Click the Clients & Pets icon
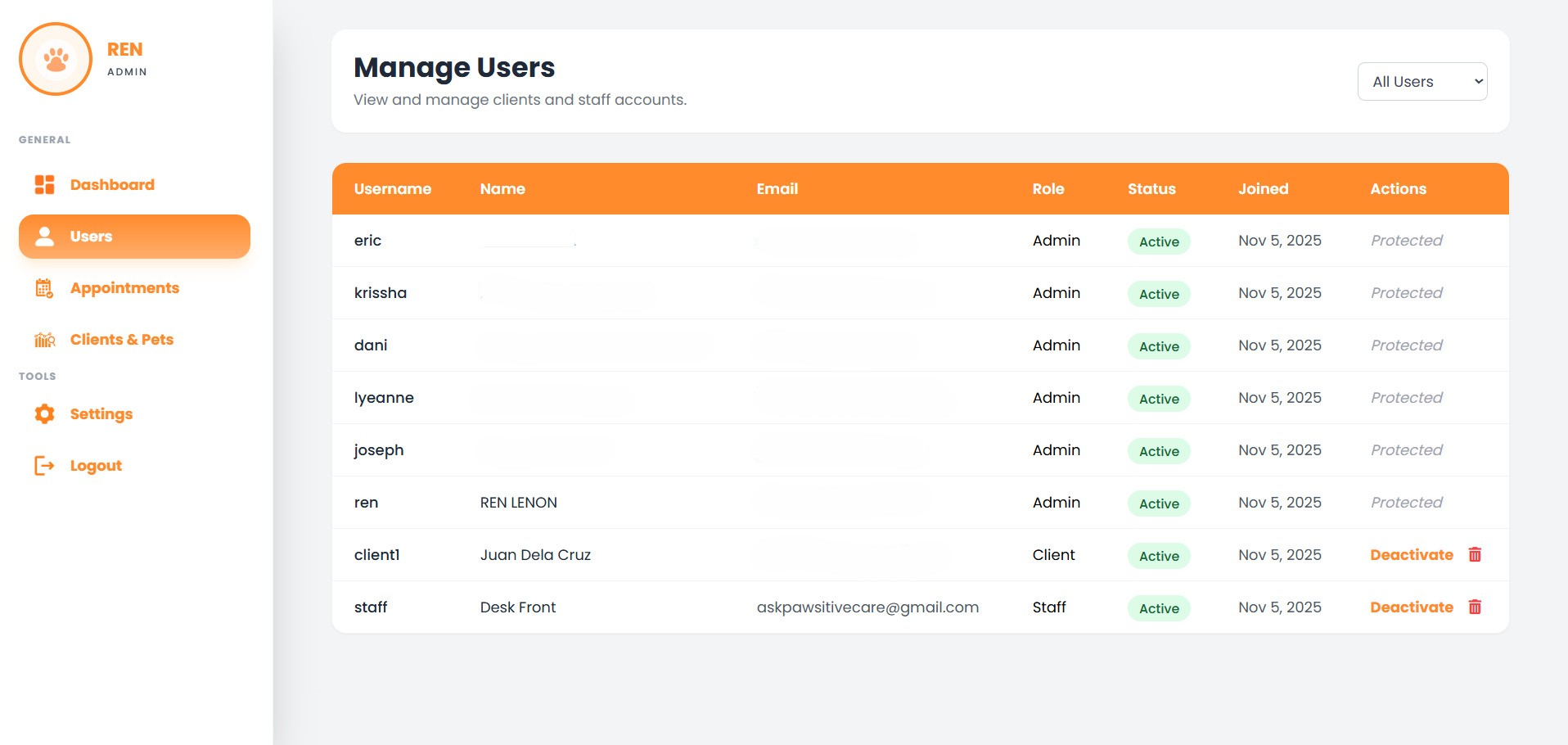Viewport: 1568px width, 745px height. point(44,339)
